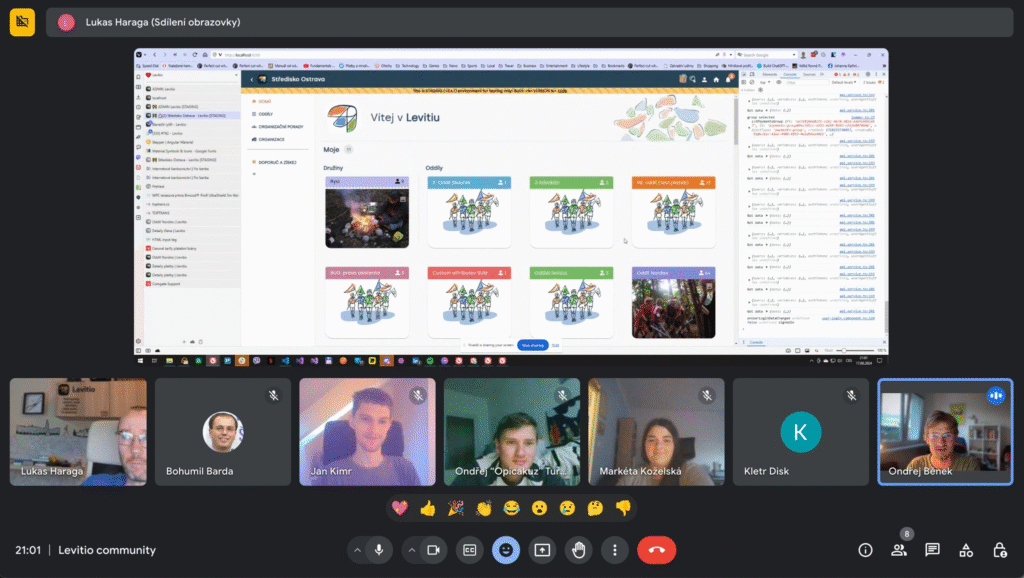This screenshot has height=578, width=1024.
Task: Raise your hand in the meeting
Action: tap(579, 550)
